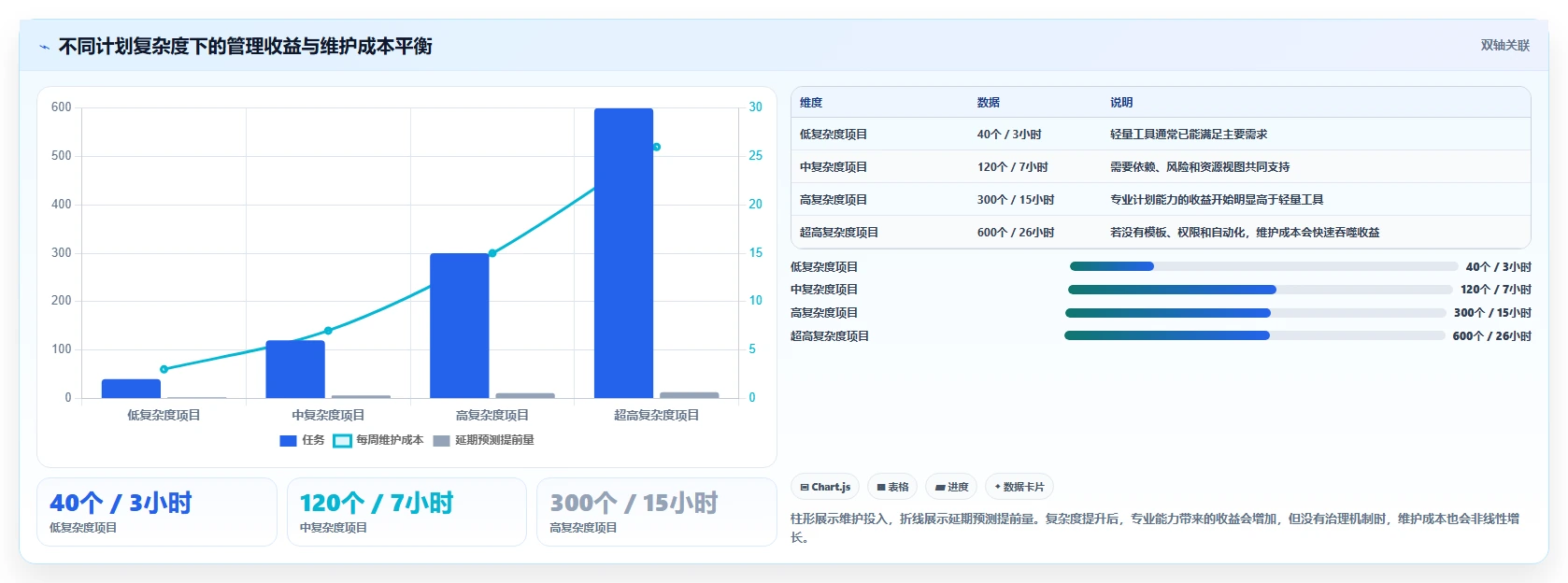Click 轻量工具通常已能满足主要需求 text
Image resolution: width=1568 pixels, height=583 pixels.
click(1189, 135)
